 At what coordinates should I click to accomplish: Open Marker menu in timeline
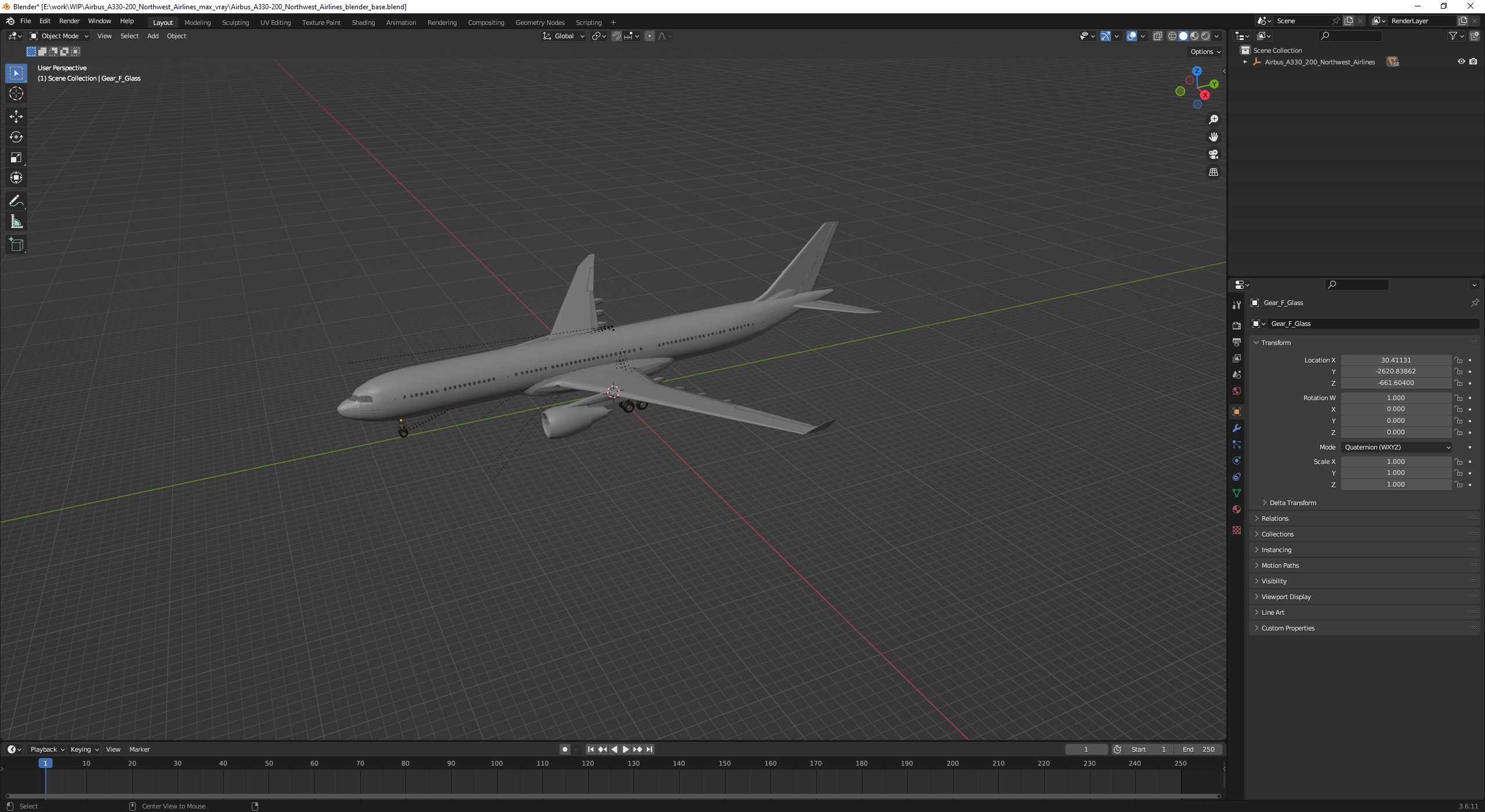coord(139,749)
